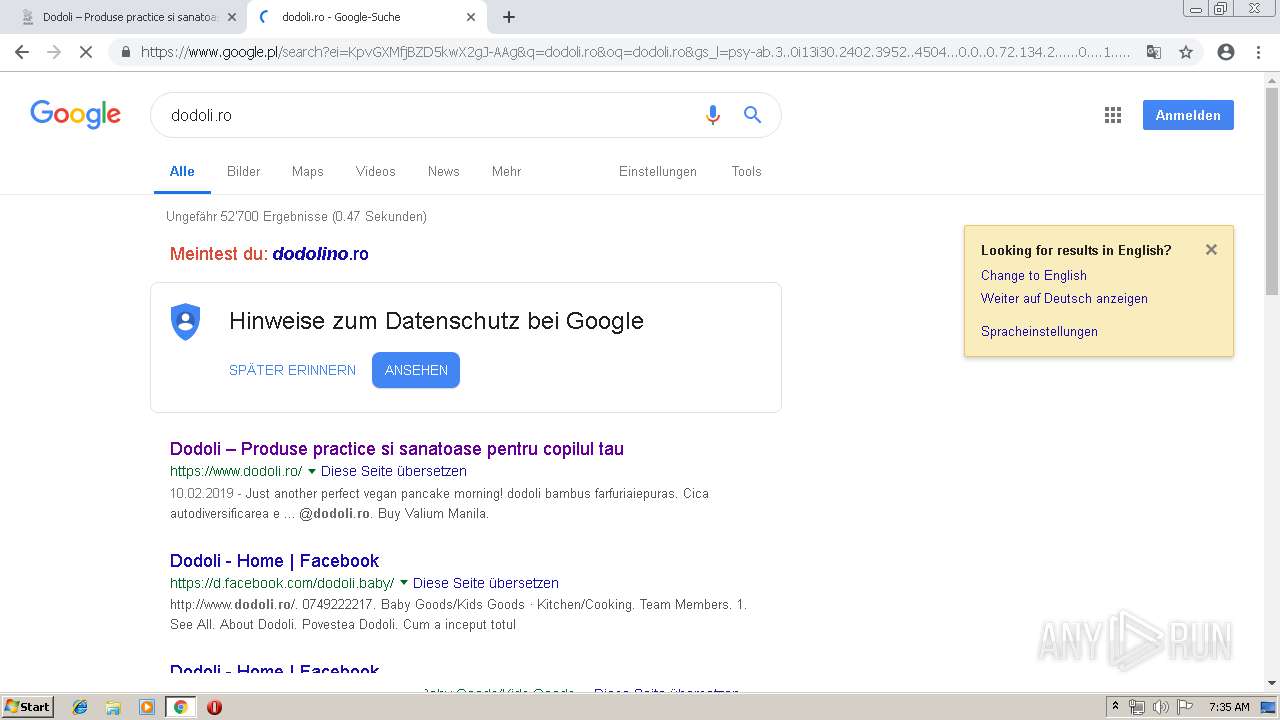The height and width of the screenshot is (720, 1280).
Task: Open Internet Explorer from the taskbar
Action: pyautogui.click(x=80, y=707)
